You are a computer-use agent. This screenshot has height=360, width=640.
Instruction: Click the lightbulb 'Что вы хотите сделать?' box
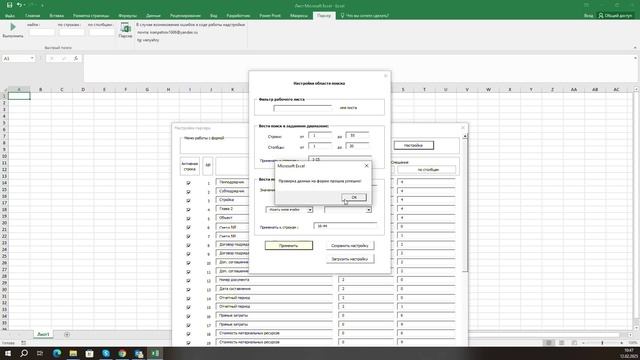coord(364,16)
